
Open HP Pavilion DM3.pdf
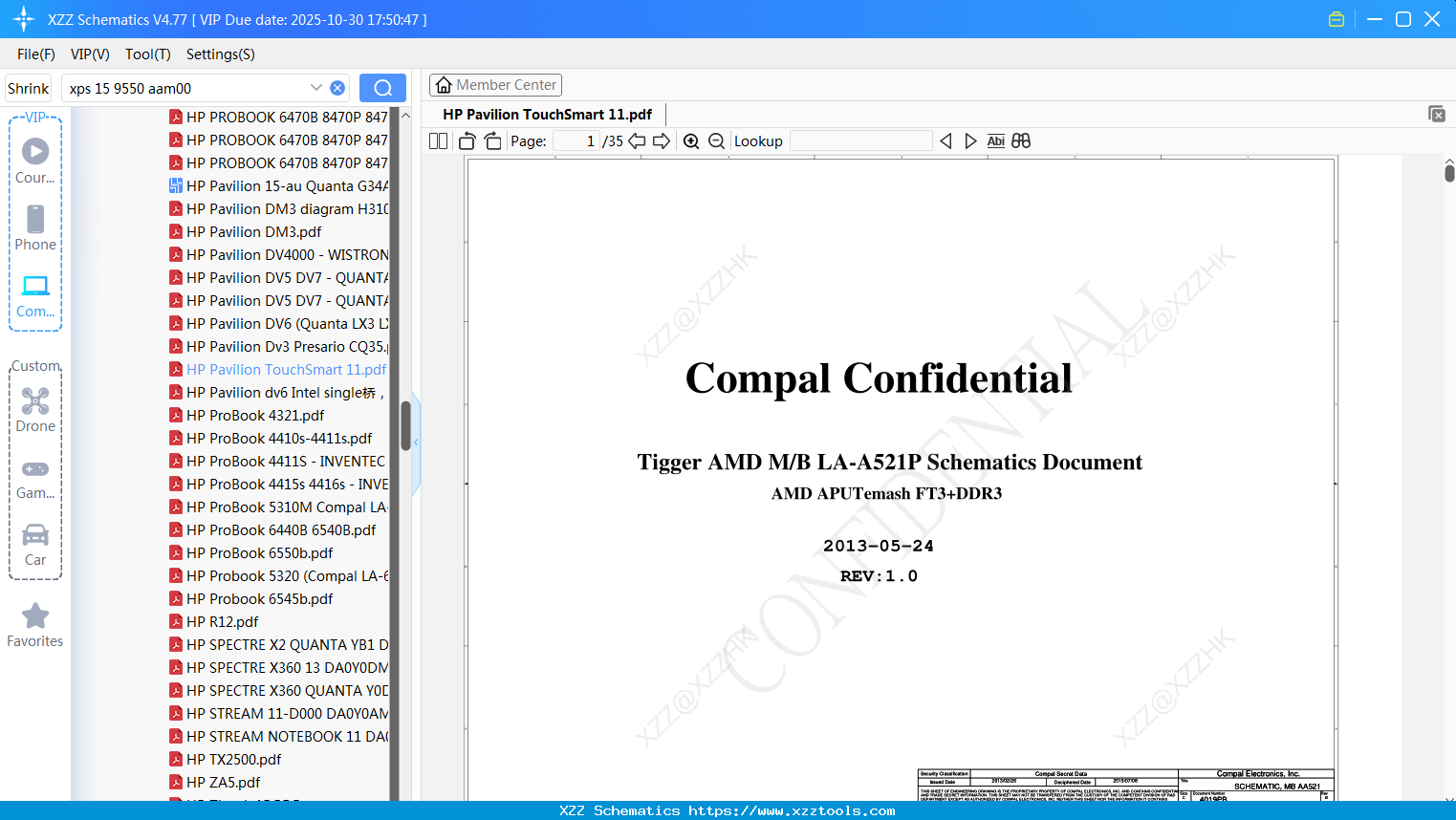253,232
